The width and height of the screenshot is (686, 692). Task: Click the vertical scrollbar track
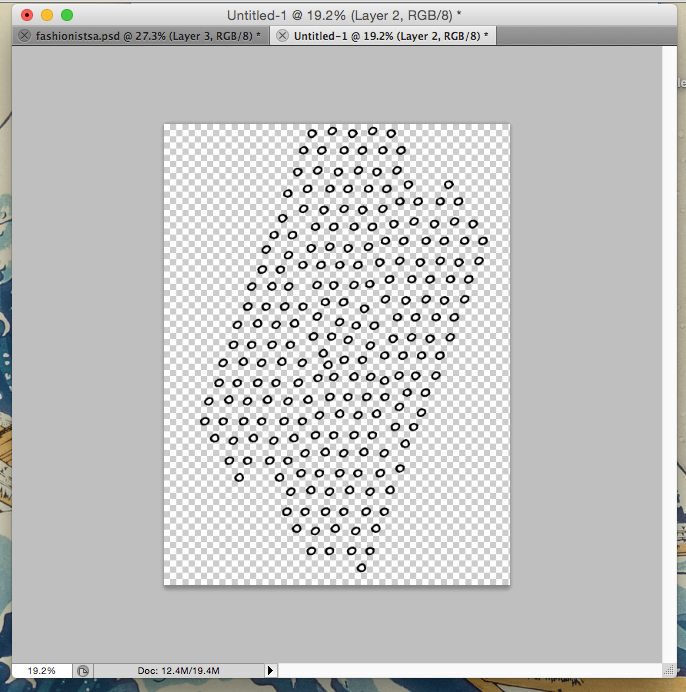click(x=669, y=354)
